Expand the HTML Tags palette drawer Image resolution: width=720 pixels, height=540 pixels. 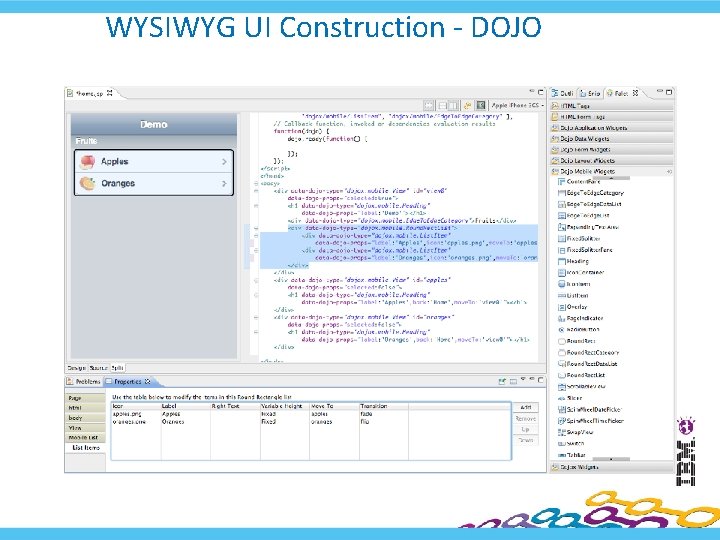[611, 106]
